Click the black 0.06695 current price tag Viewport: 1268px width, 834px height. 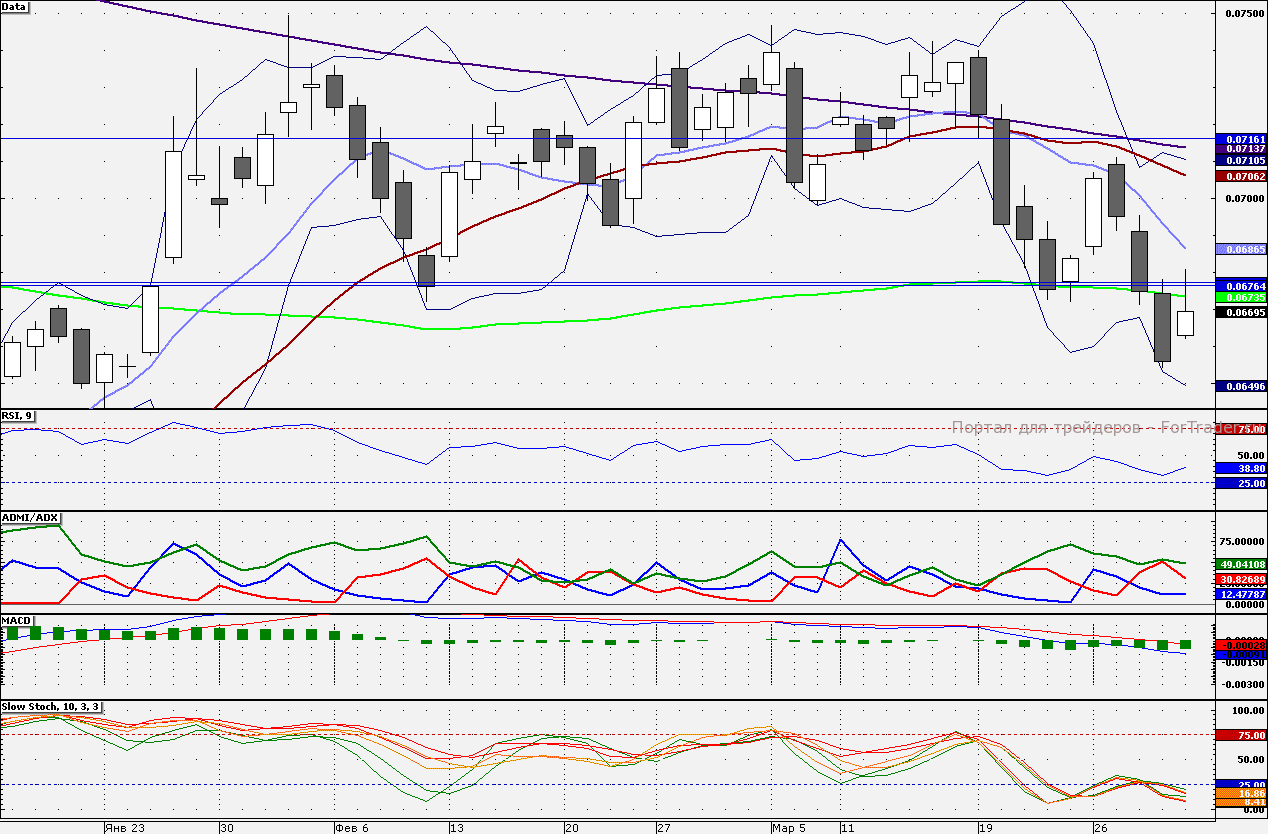(1239, 312)
